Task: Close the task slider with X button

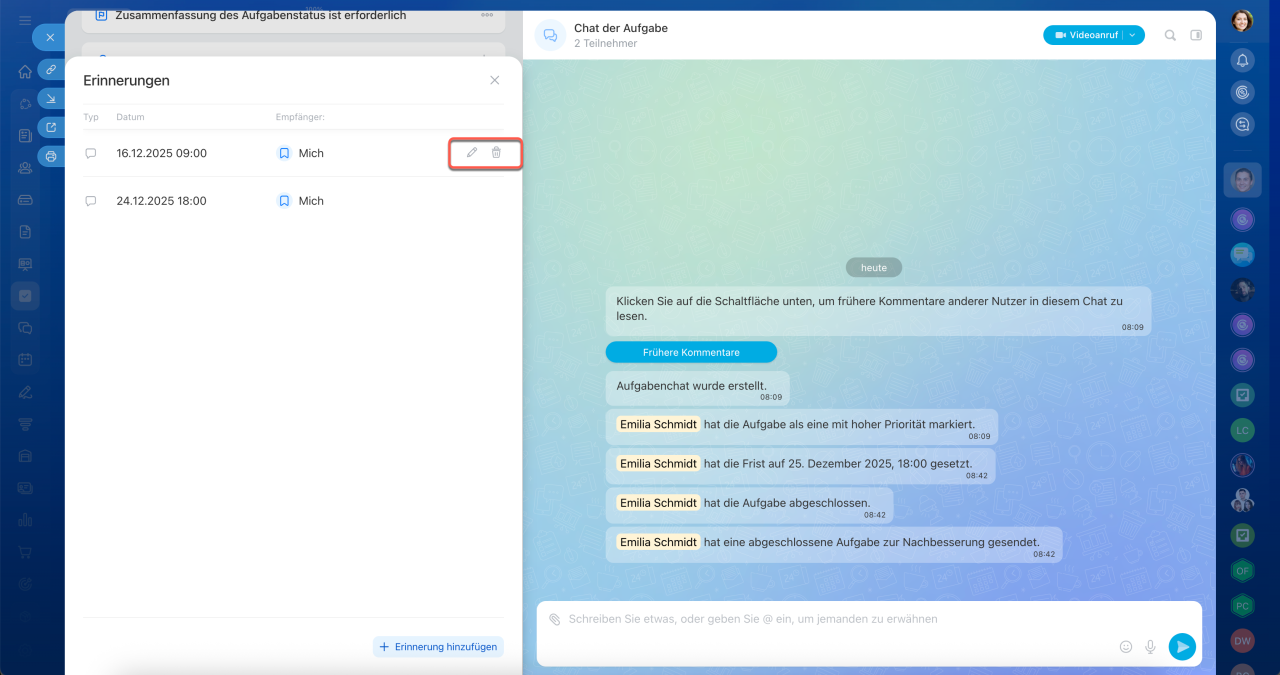Action: pyautogui.click(x=50, y=37)
